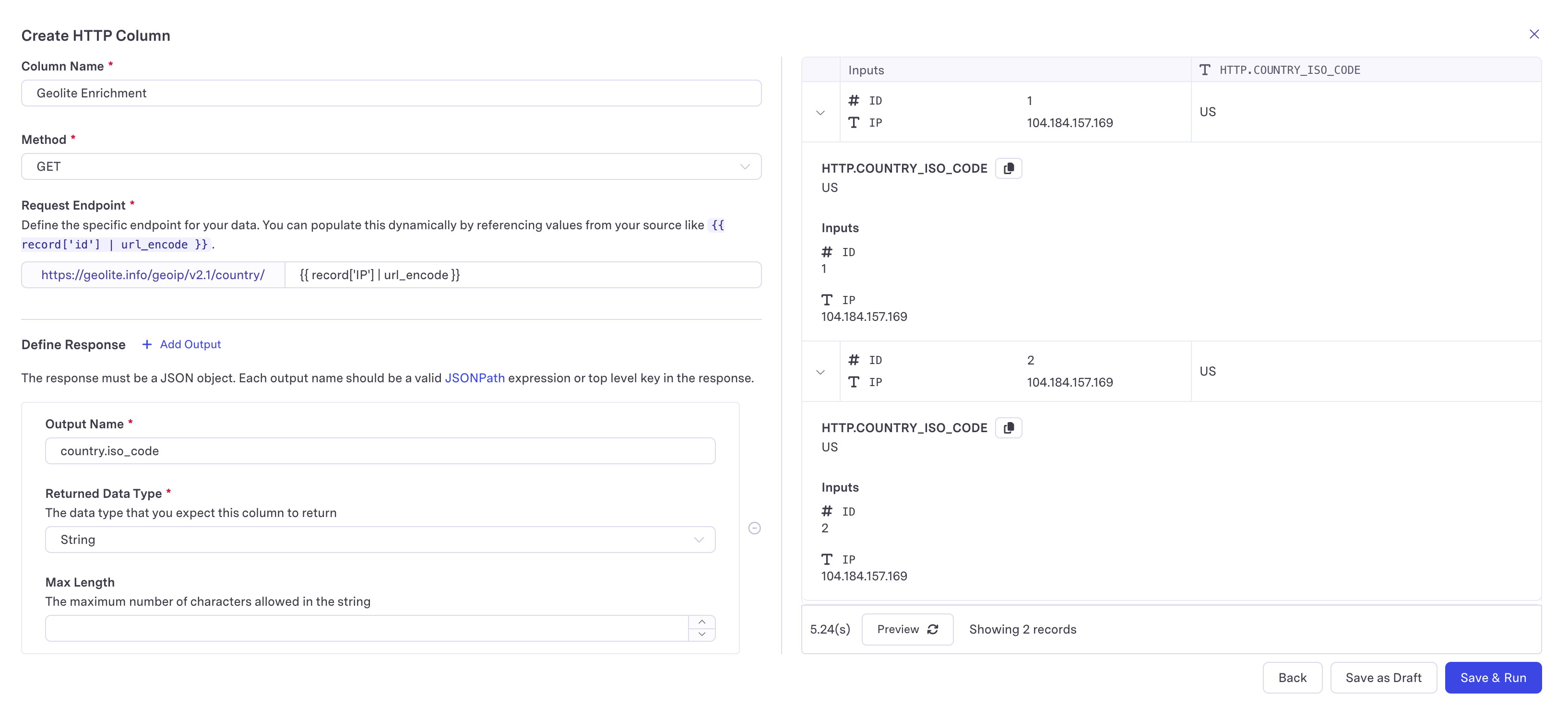Viewport: 1568px width, 706px height.
Task: Click text type icon beside second record IP
Action: pos(854,382)
